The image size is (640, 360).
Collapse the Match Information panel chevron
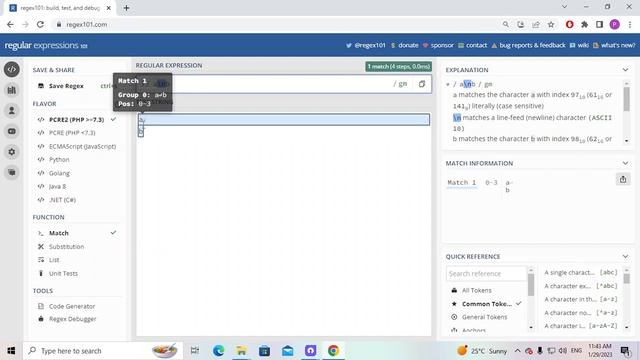[x=625, y=163]
